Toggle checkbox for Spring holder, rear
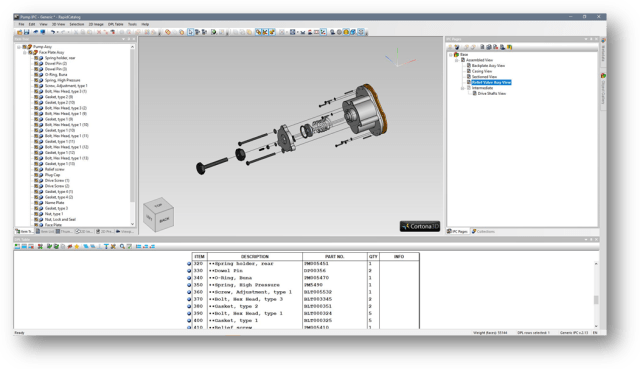The image size is (640, 369). click(36, 58)
